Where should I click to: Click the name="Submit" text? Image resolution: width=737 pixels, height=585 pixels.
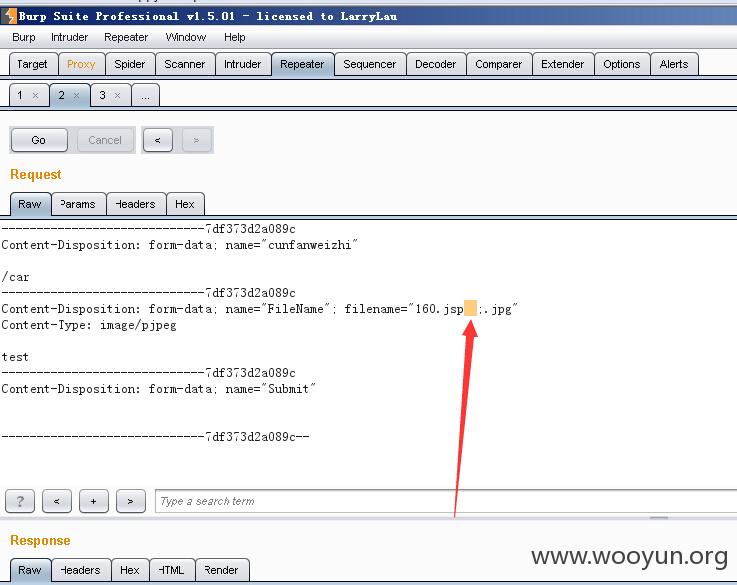tap(270, 389)
